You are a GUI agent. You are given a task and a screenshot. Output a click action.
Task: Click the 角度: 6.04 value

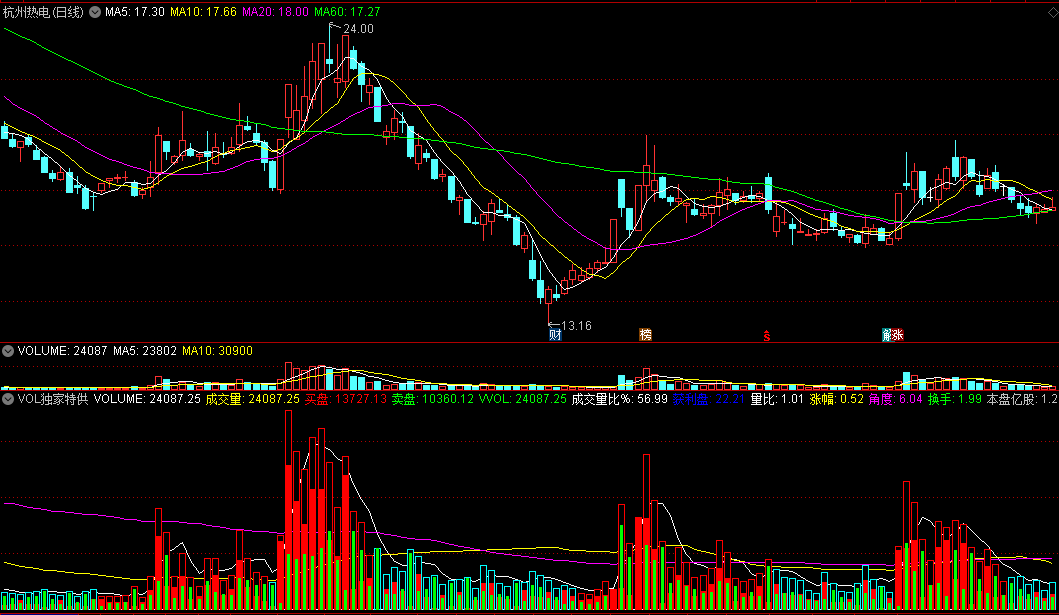point(896,399)
